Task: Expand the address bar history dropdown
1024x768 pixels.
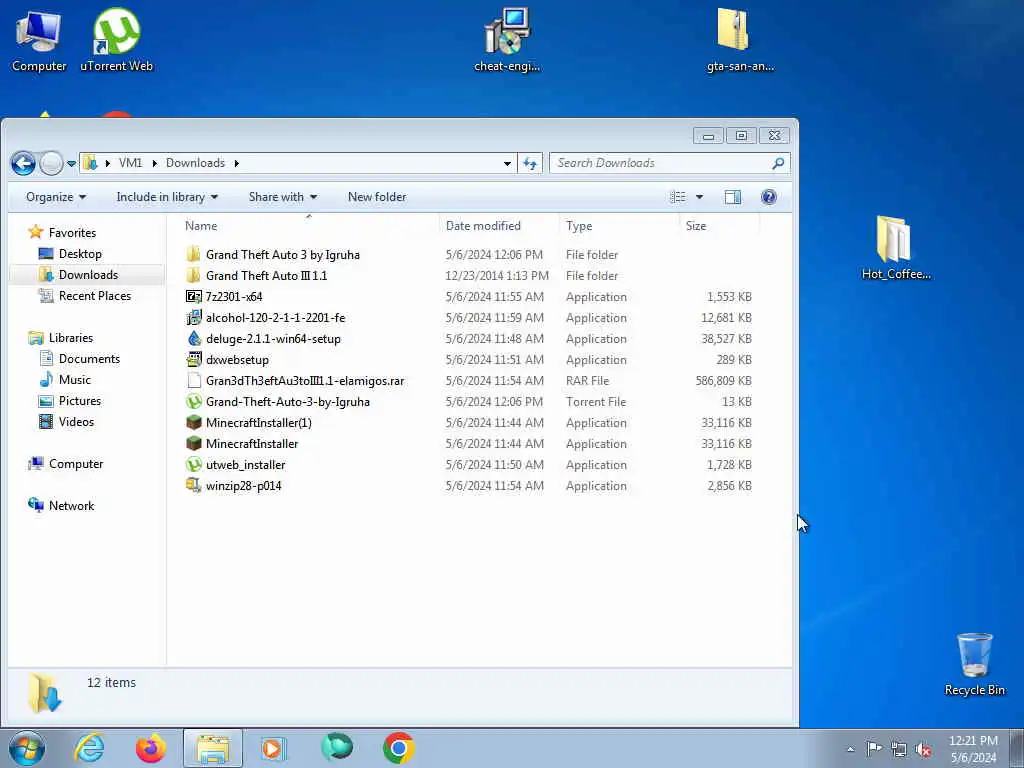Action: pyautogui.click(x=507, y=163)
